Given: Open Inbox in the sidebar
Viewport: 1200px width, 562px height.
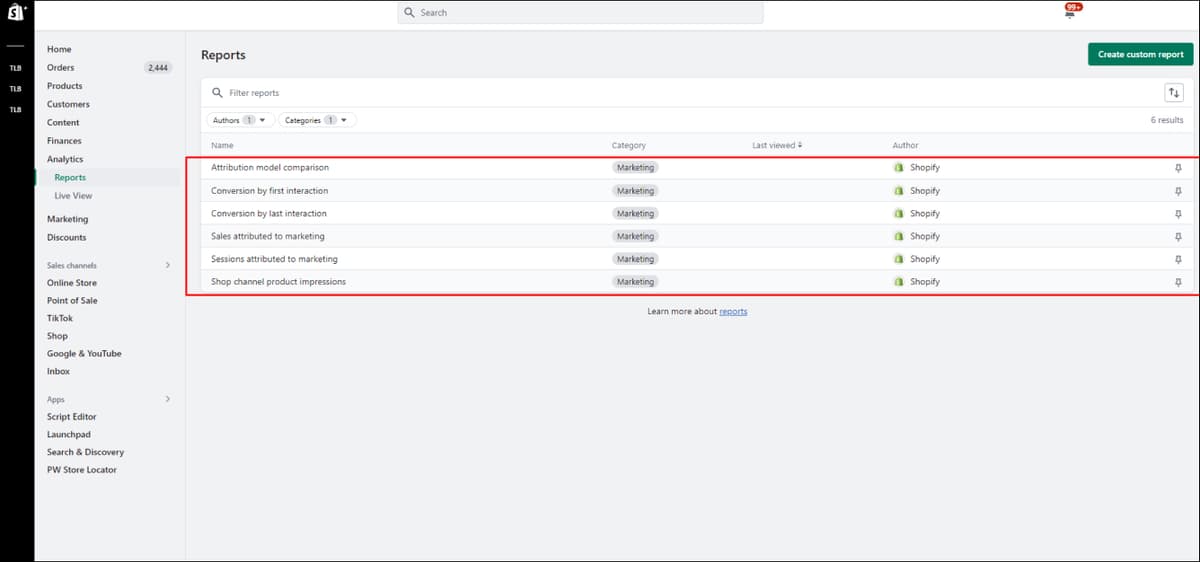Looking at the screenshot, I should pyautogui.click(x=58, y=371).
